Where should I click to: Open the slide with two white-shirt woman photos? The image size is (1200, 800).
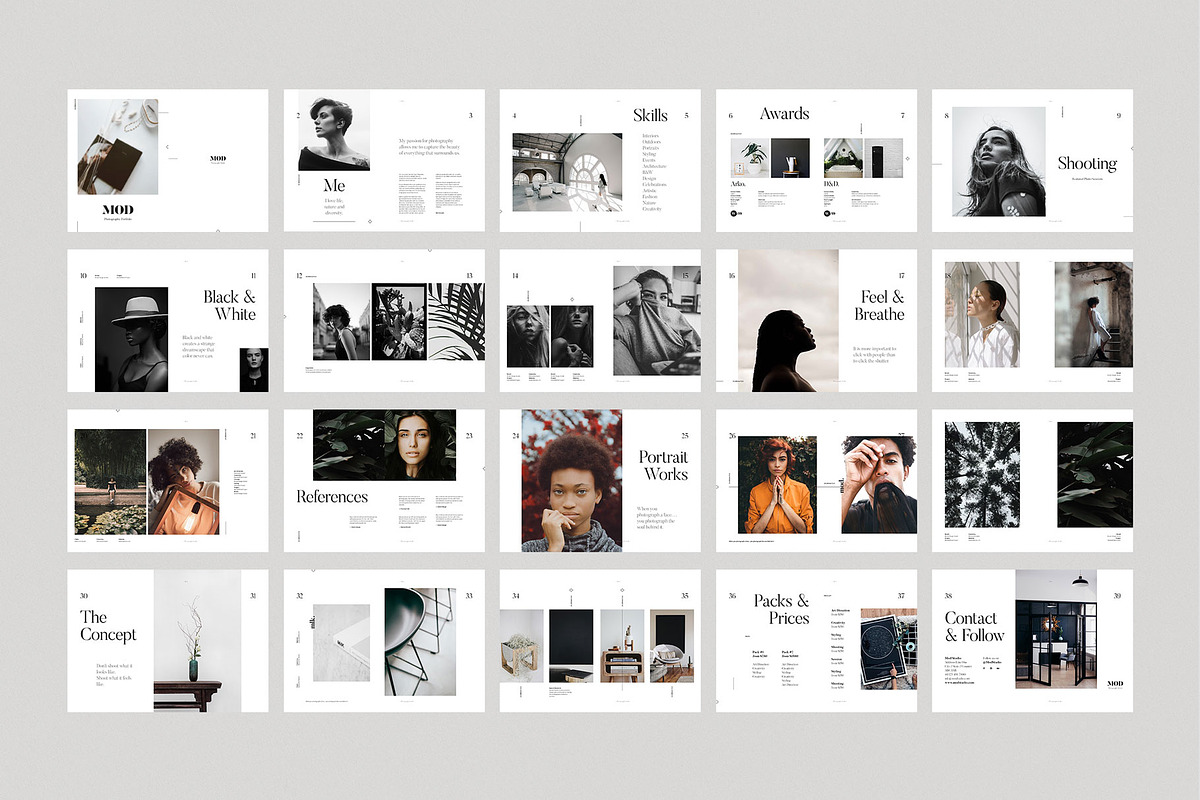coord(1032,321)
